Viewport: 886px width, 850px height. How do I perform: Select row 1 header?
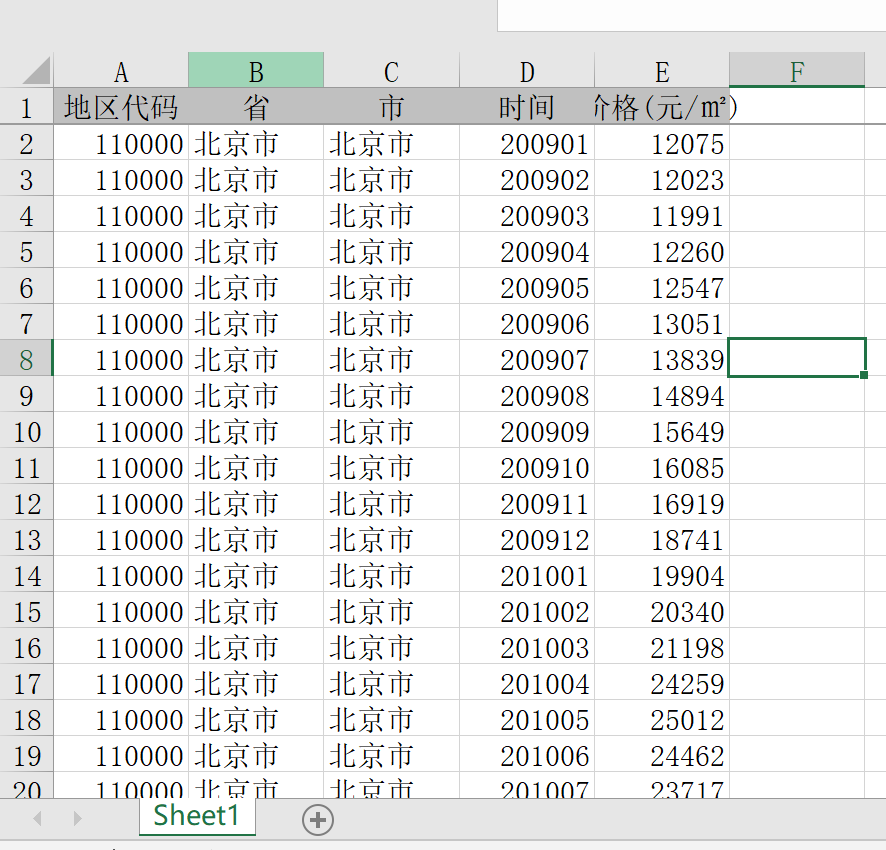click(x=26, y=107)
